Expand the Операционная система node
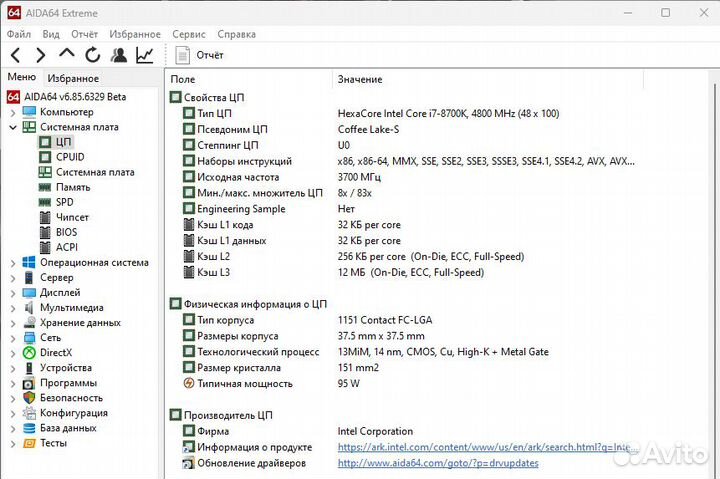The width and height of the screenshot is (720, 479). click(13, 263)
